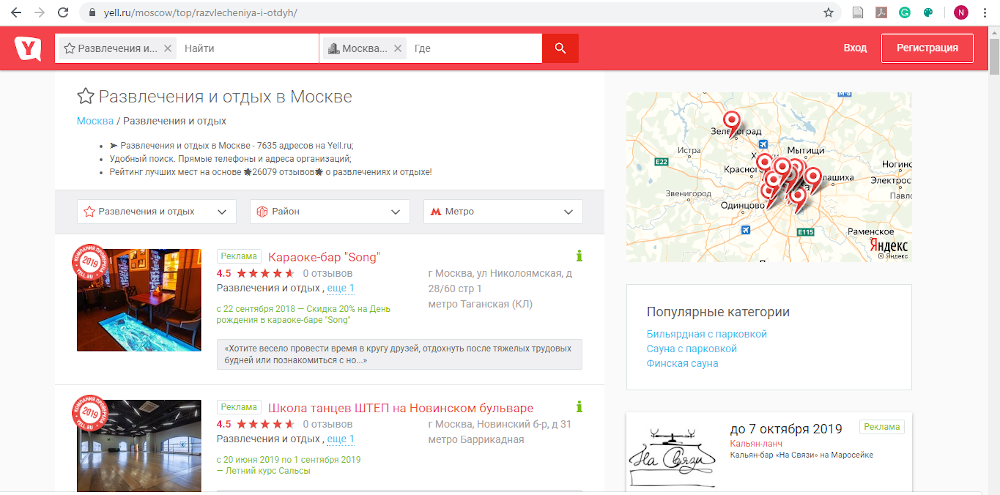Screen dimensions: 1000x495
Task: Click the site lock icon
Action: 92,12
